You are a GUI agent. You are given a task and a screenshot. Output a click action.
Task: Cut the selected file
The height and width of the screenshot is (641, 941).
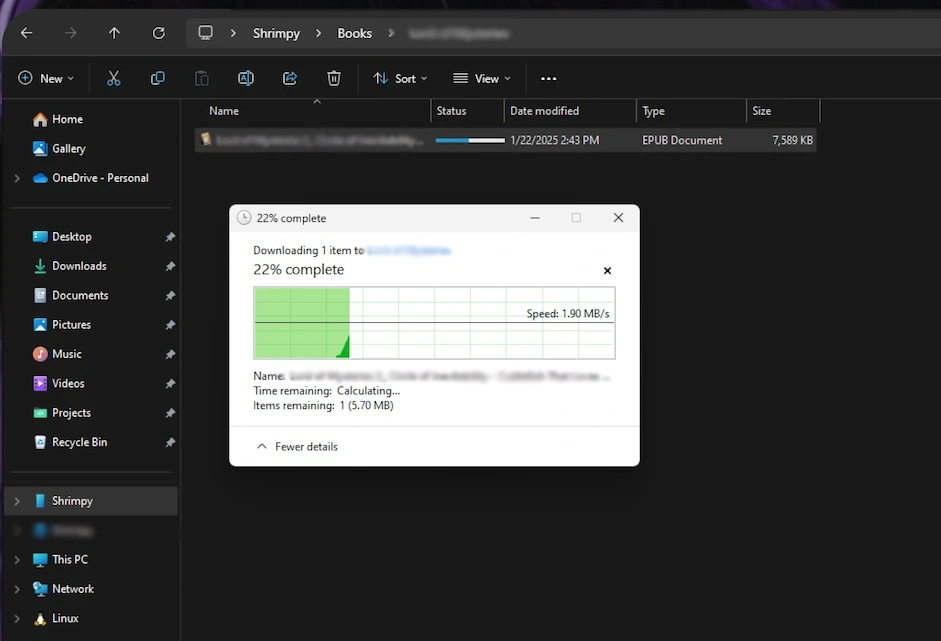tap(113, 78)
